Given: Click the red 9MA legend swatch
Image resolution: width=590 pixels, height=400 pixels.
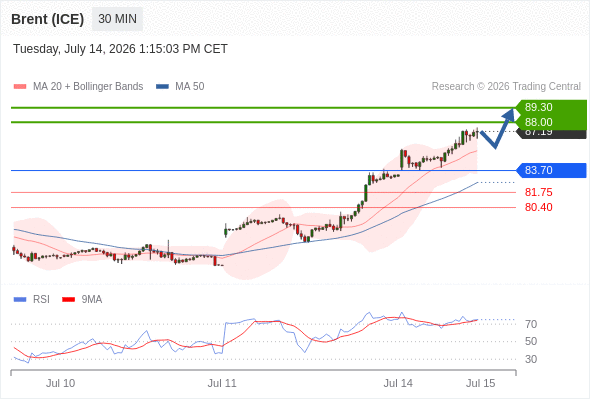Looking at the screenshot, I should pyautogui.click(x=68, y=300).
